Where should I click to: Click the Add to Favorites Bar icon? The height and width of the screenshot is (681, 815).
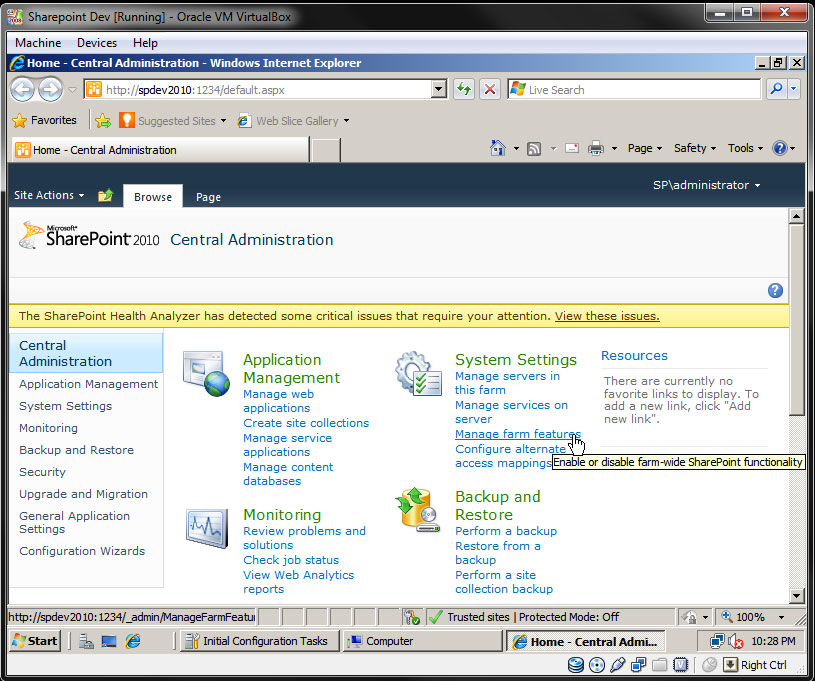103,121
